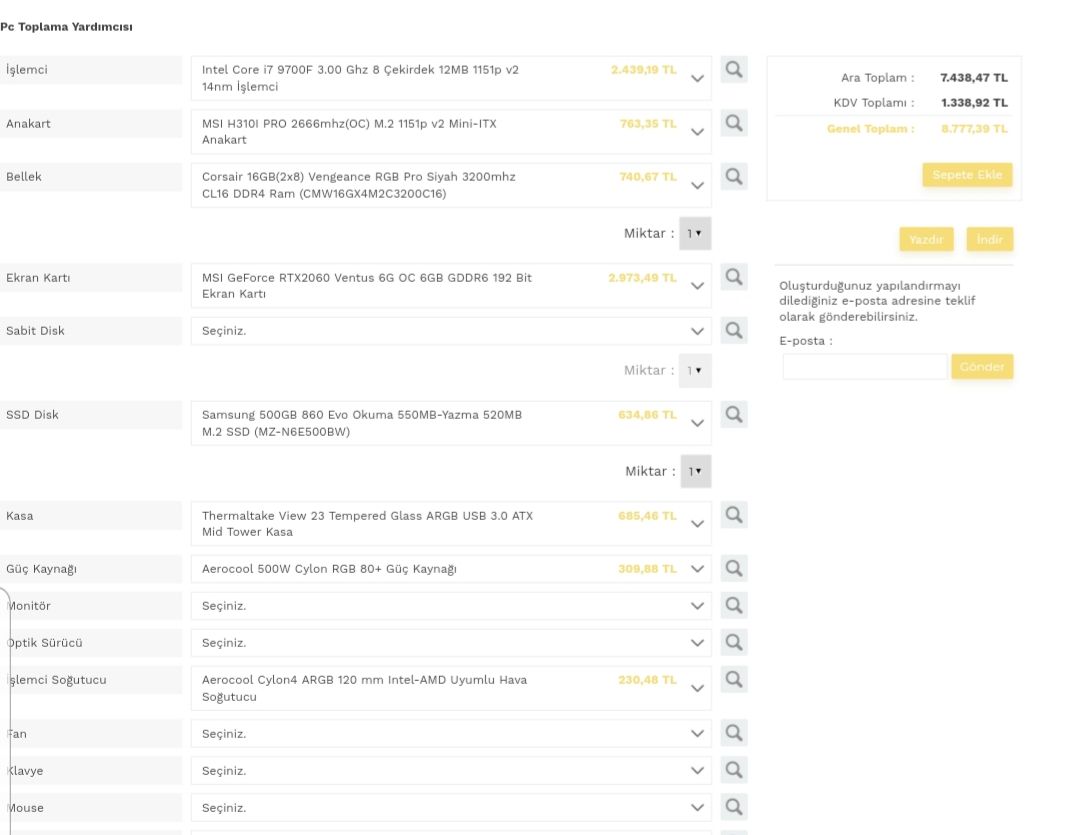Click the 2.973,49 TL graphics card price
Image resolution: width=1078 pixels, height=835 pixels.
point(642,278)
